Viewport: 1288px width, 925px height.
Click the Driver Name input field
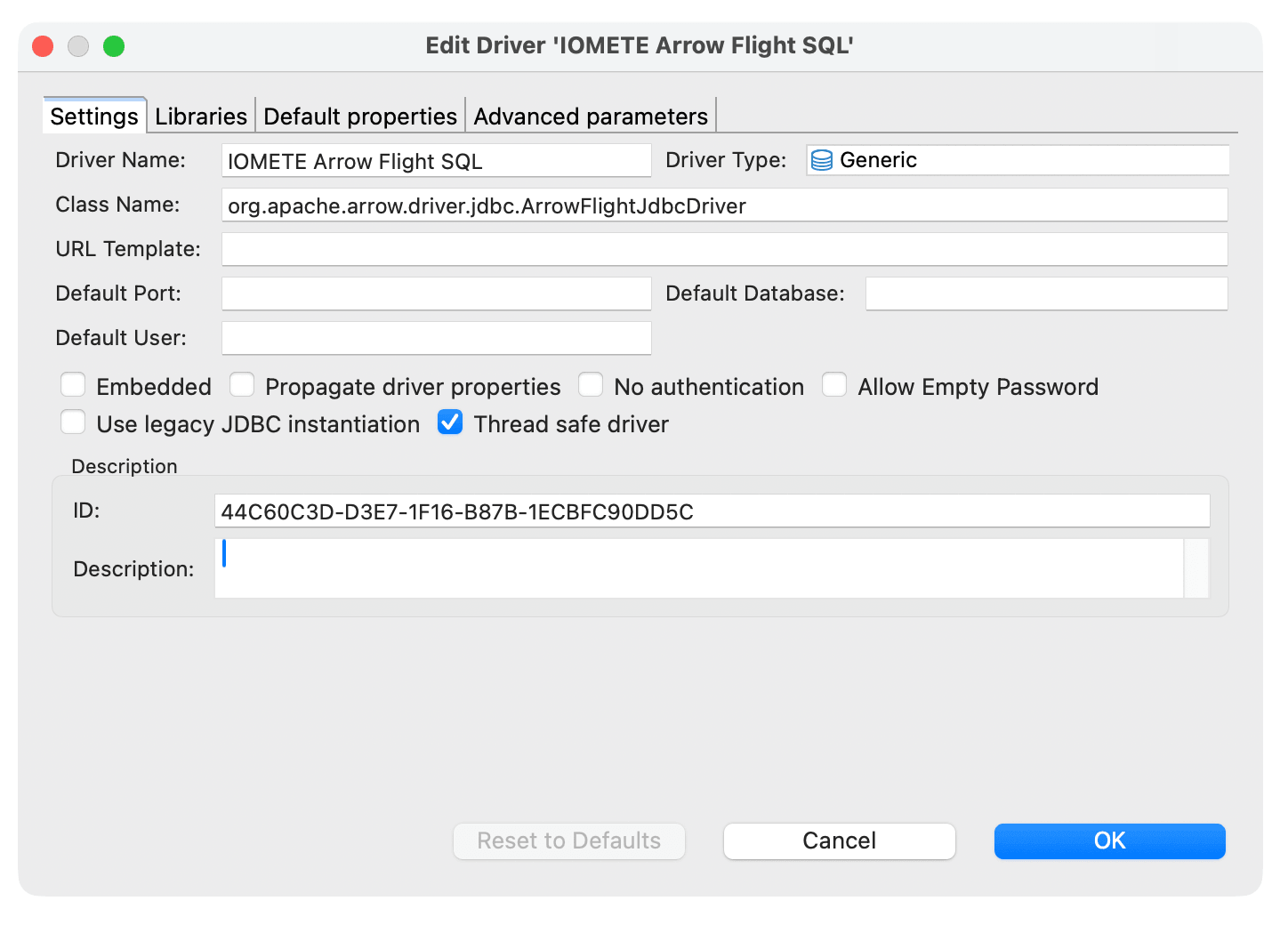point(437,161)
